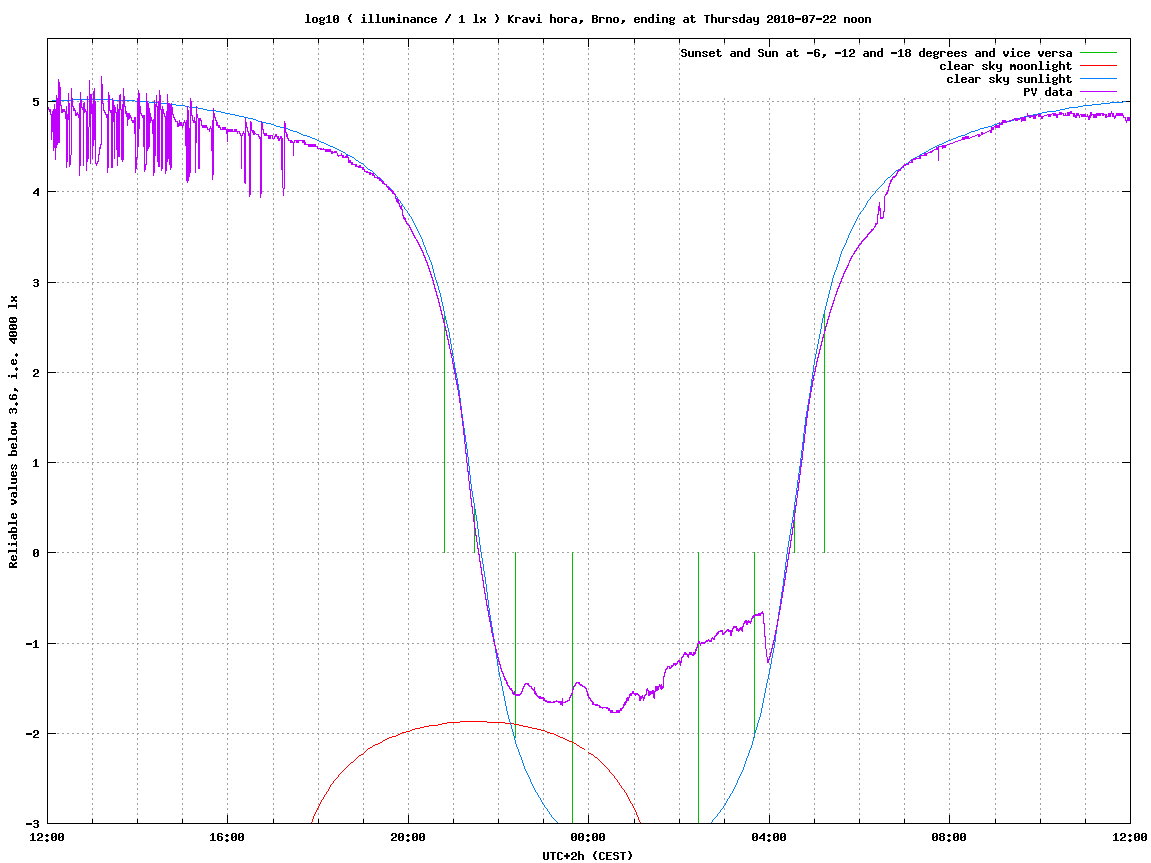Image resolution: width=1151 pixels, height=863 pixels.
Task: Select the 'clear sky moonlight' legend label
Action: pyautogui.click(x=1006, y=66)
